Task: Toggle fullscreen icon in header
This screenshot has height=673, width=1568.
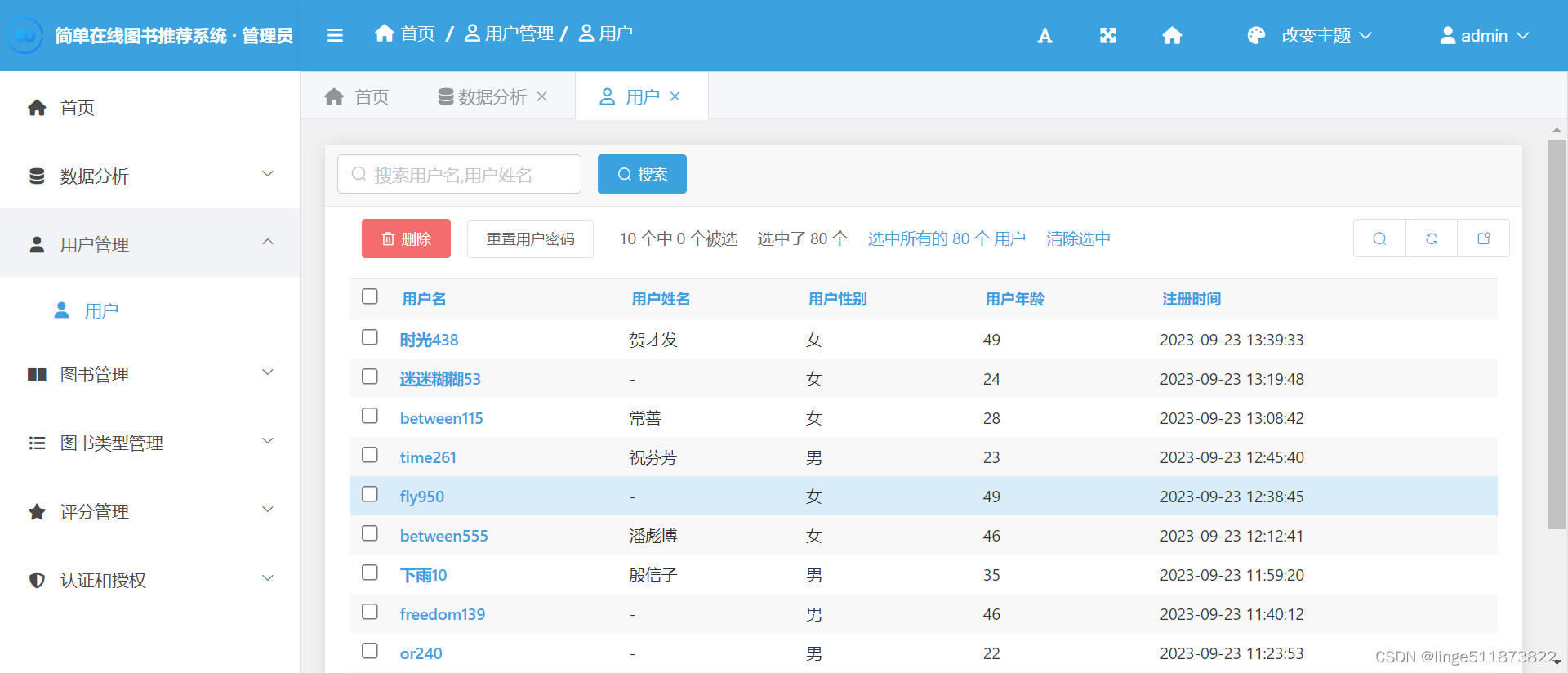Action: (1107, 35)
